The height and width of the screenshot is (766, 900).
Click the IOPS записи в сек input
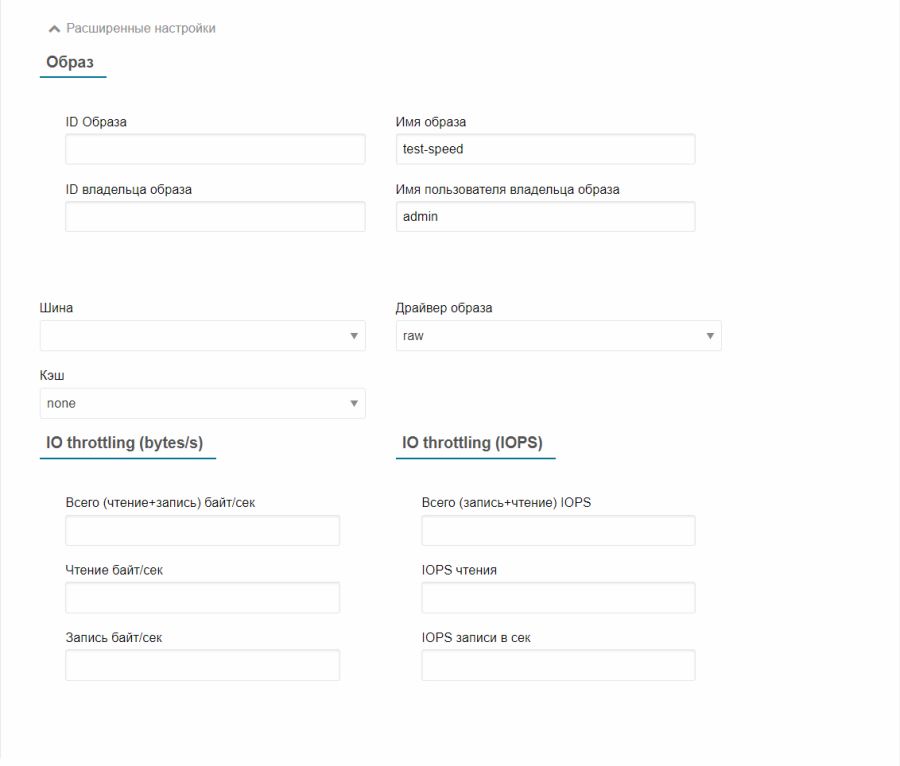click(x=558, y=665)
